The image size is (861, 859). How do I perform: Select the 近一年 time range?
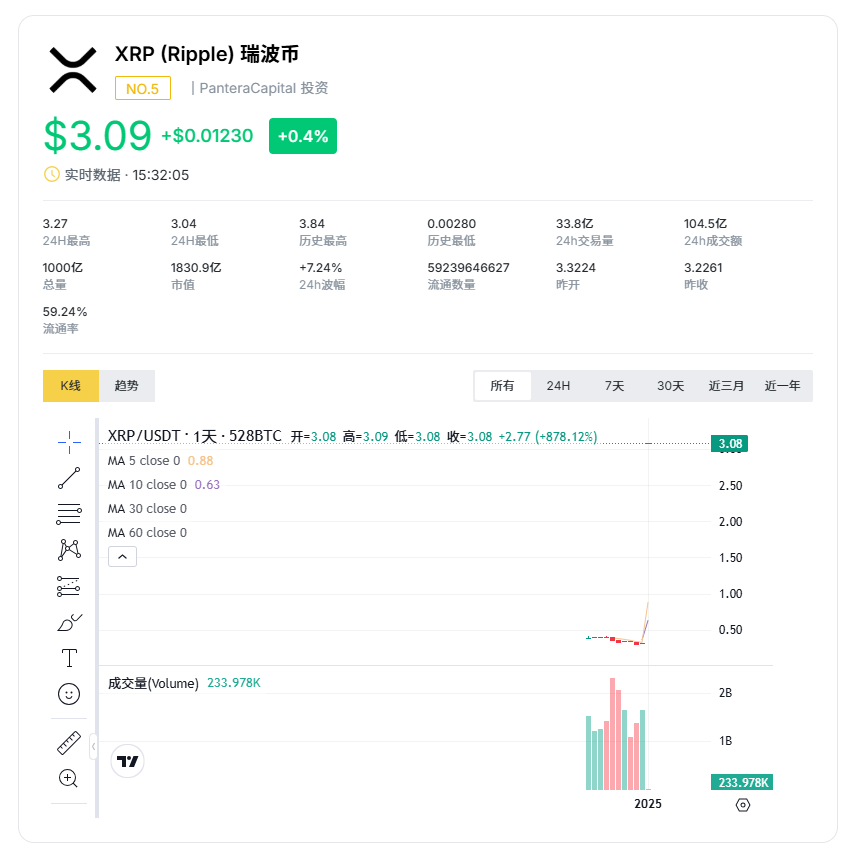tap(782, 386)
